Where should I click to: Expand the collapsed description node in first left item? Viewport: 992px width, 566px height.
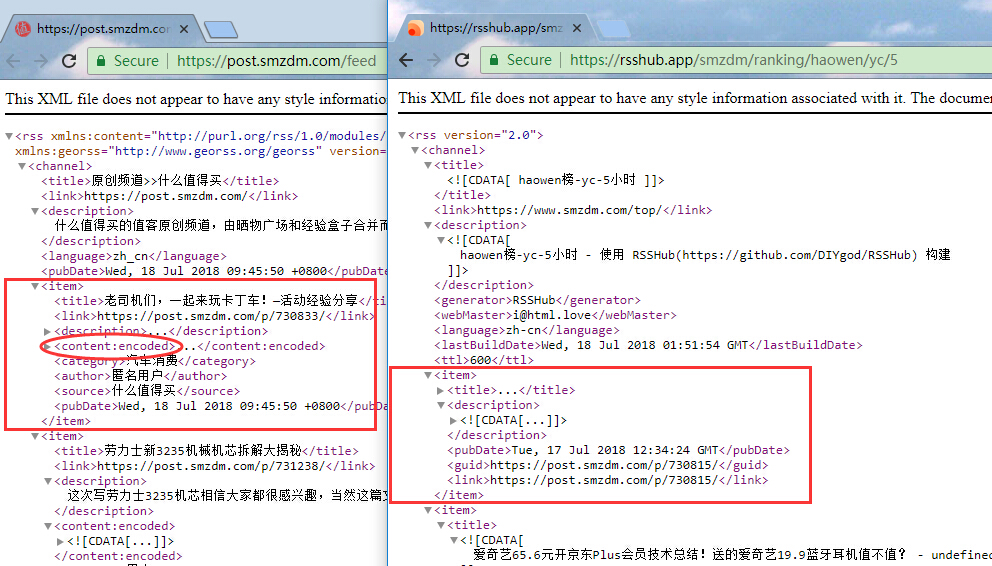[47, 331]
